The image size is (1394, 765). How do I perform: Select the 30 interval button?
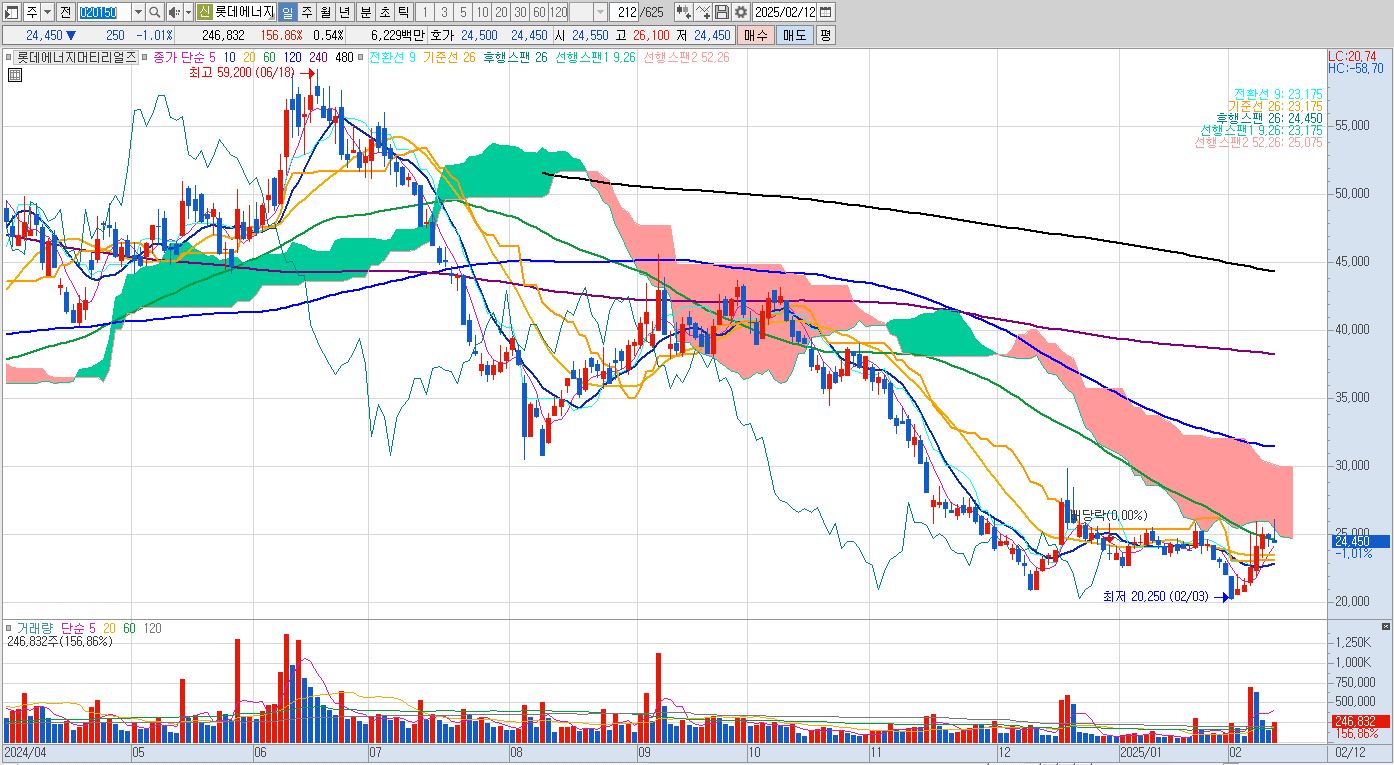click(x=520, y=12)
